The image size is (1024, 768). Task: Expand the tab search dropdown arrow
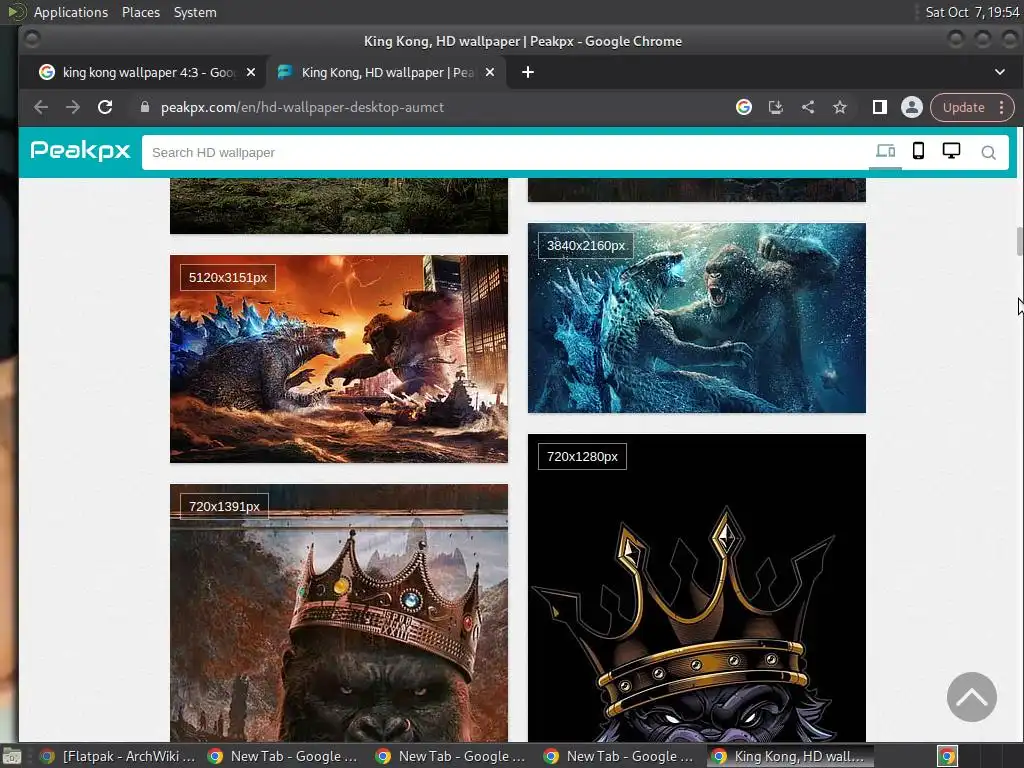point(1000,72)
